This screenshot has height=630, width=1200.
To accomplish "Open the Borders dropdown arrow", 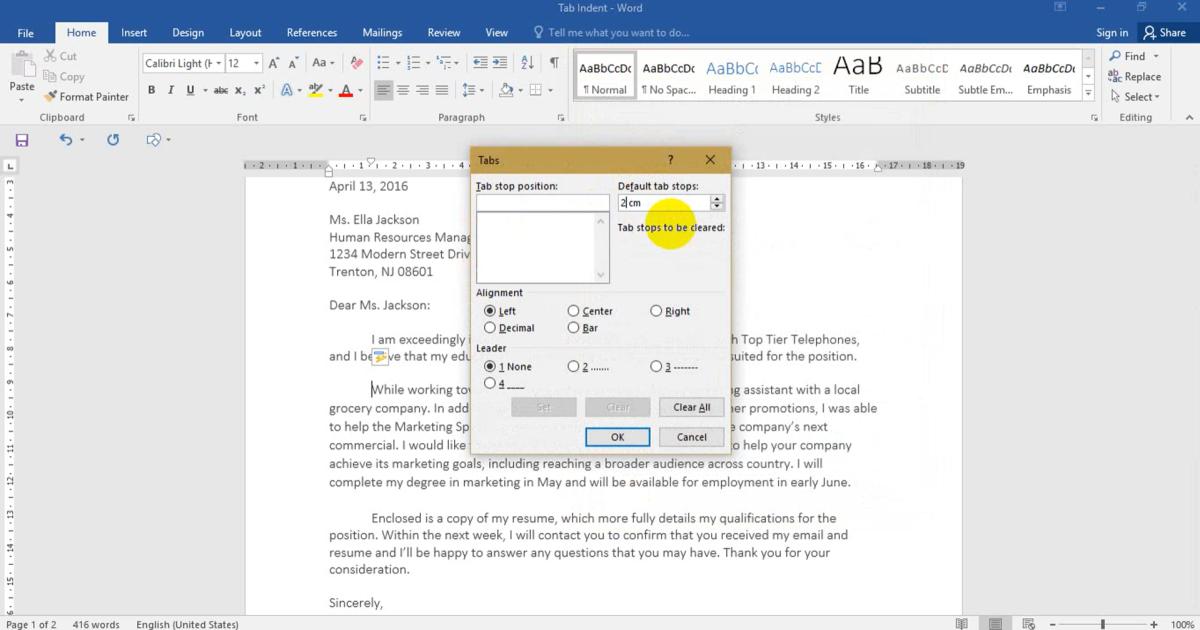I will tap(549, 90).
